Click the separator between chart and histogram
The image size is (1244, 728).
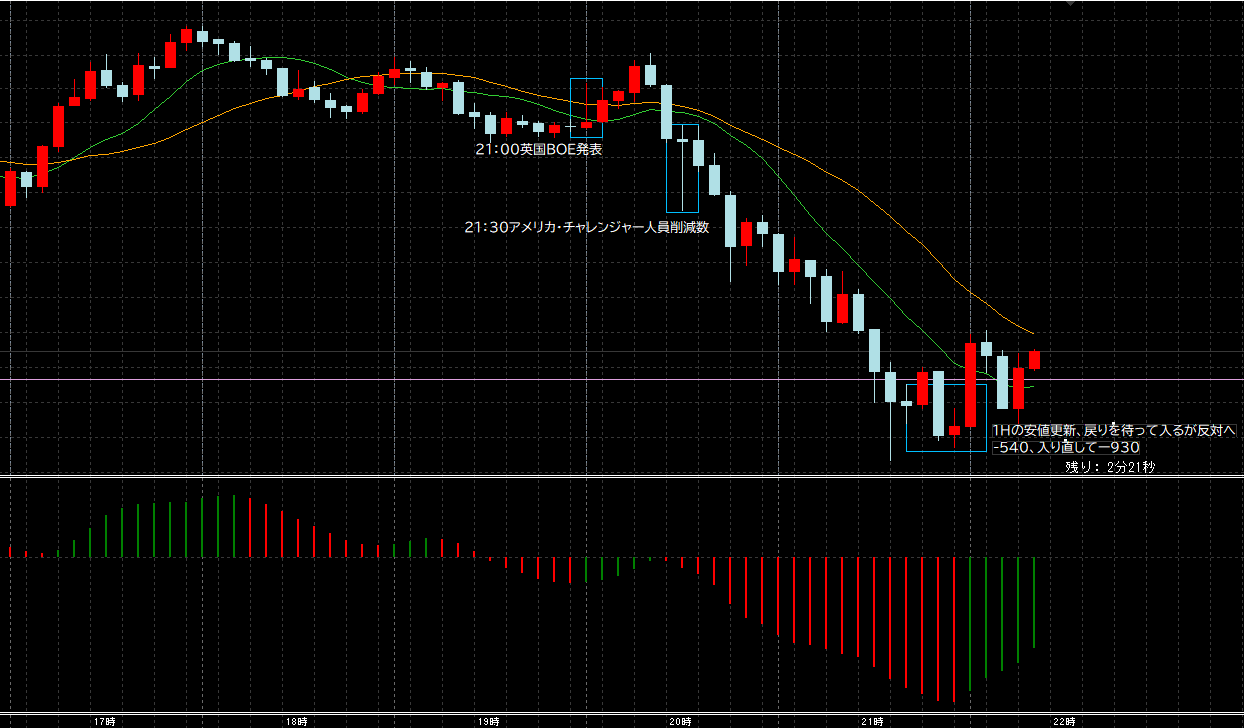coord(600,476)
